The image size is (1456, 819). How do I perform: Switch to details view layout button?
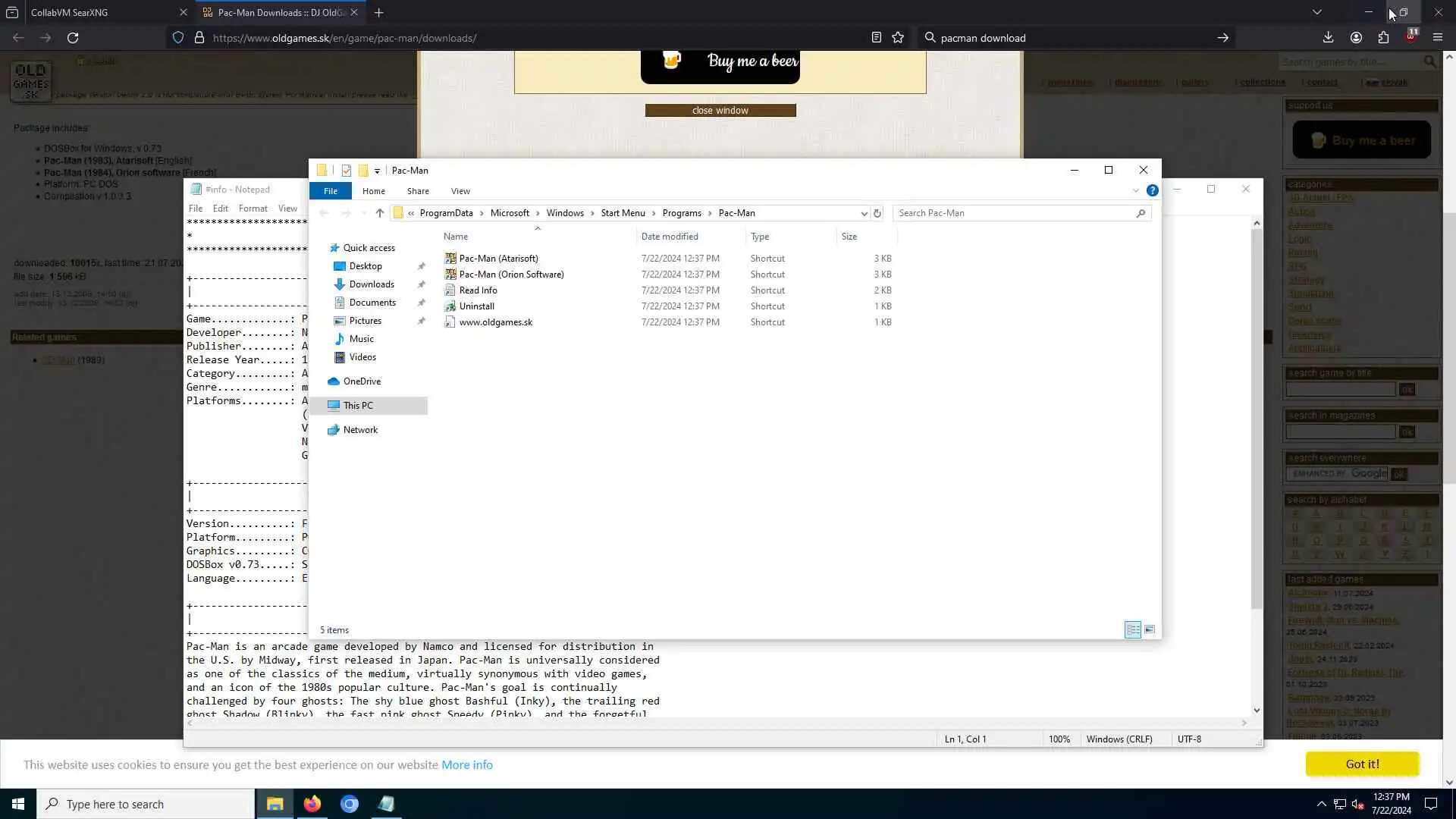pyautogui.click(x=1133, y=630)
